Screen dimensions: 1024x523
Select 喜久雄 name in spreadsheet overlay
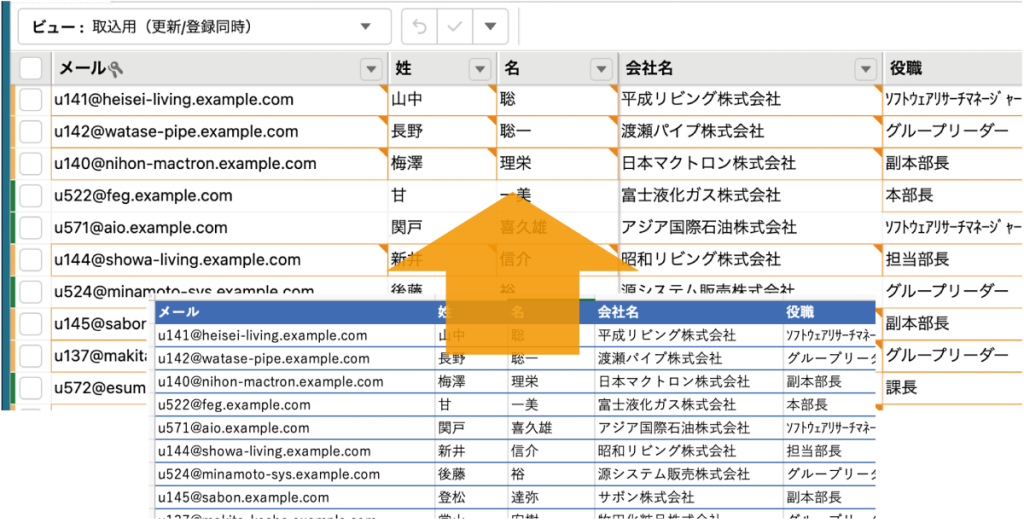pyautogui.click(x=551, y=428)
